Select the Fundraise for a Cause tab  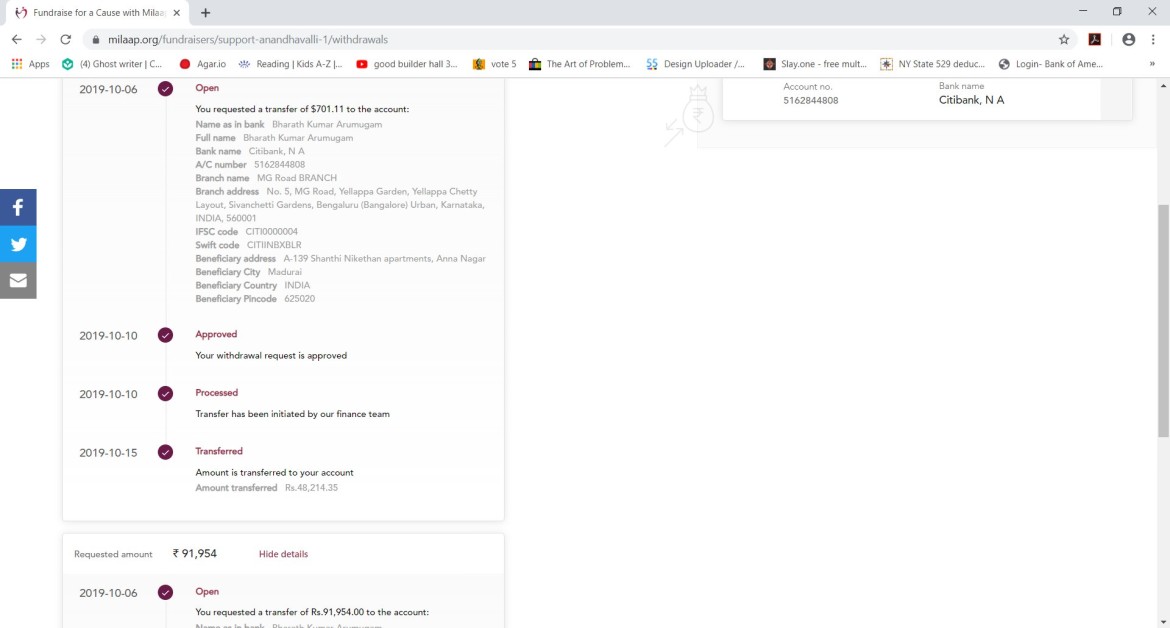97,13
